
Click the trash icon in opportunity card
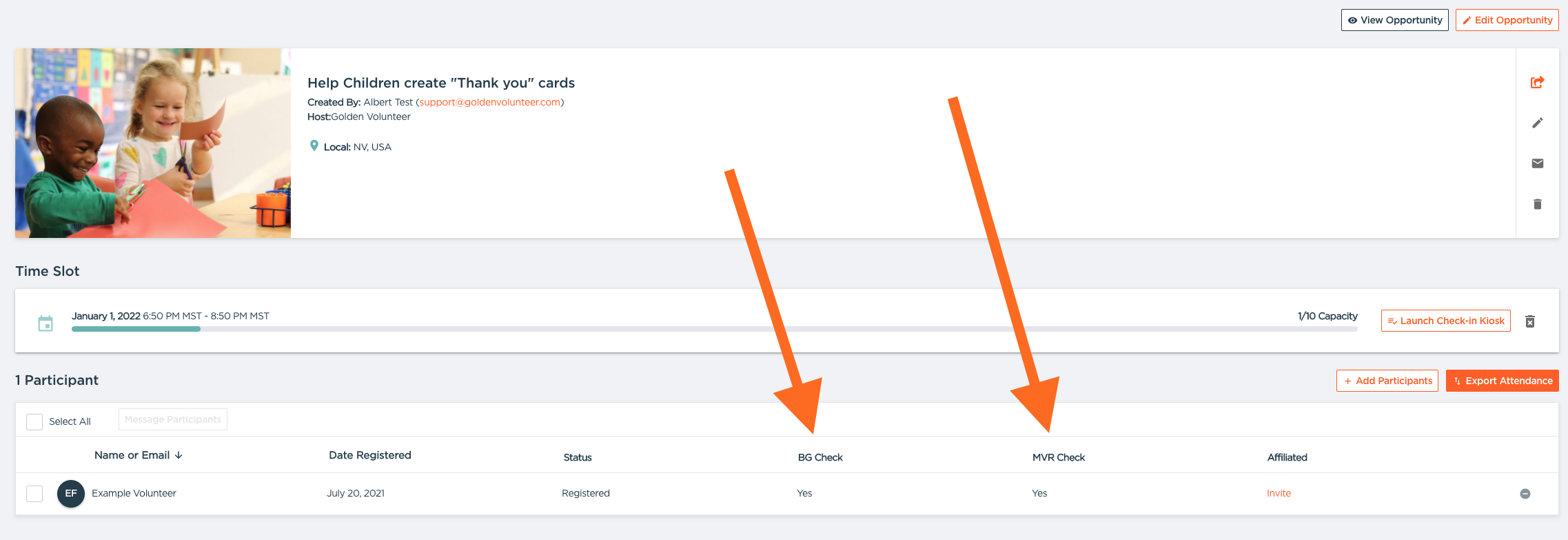tap(1537, 204)
